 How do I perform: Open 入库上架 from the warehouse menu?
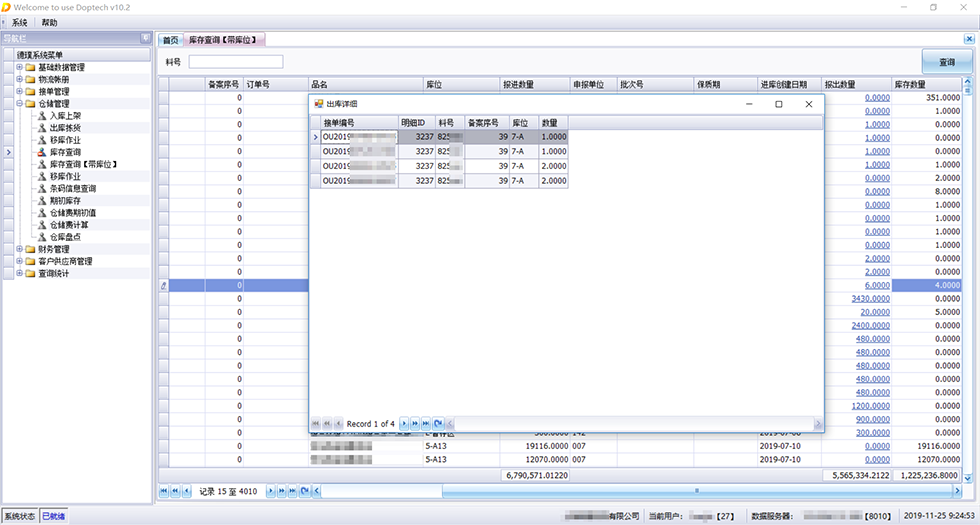pos(65,116)
